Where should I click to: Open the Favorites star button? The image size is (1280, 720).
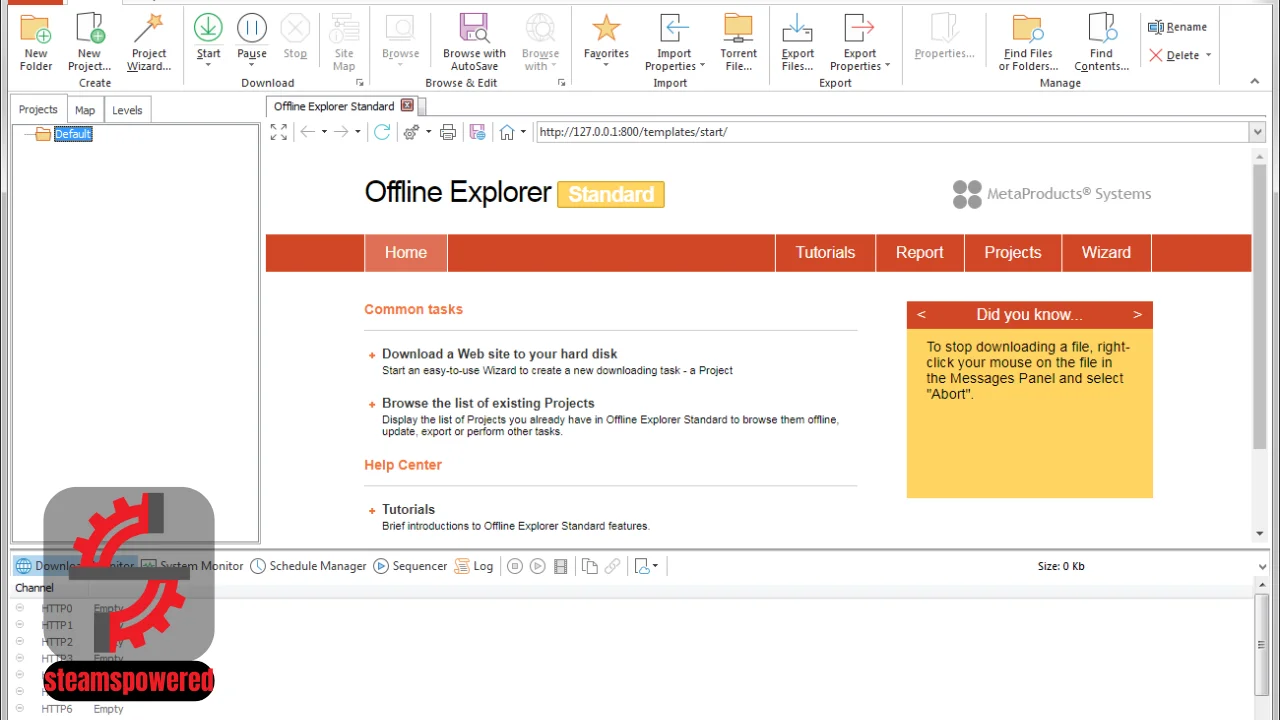point(606,34)
